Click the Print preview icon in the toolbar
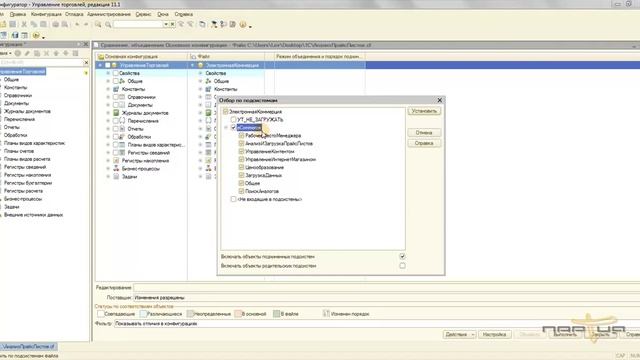Viewport: 640px width, 360px height. click(x=64, y=24)
